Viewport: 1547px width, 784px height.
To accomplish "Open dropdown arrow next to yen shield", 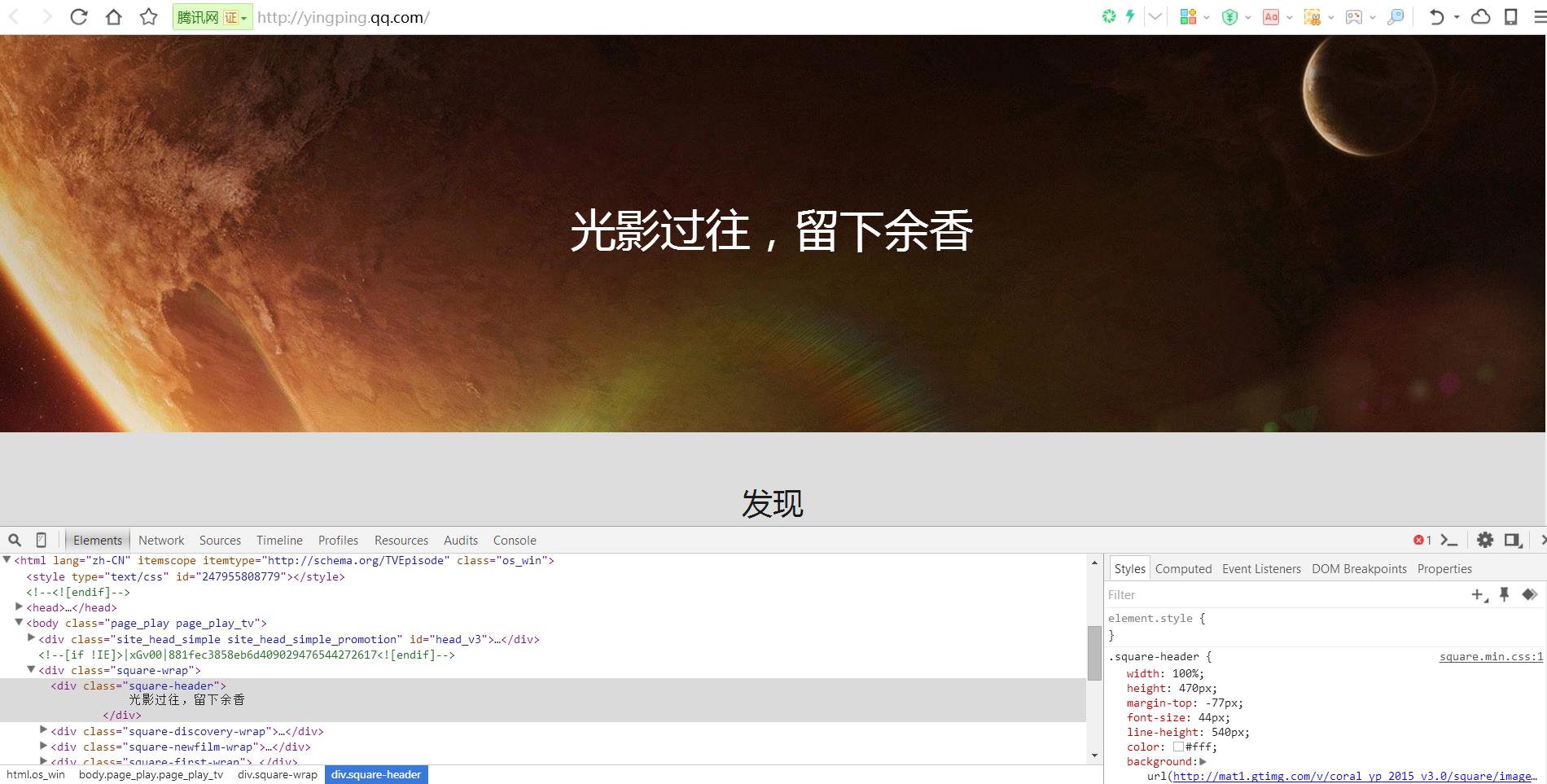I will click(1248, 17).
